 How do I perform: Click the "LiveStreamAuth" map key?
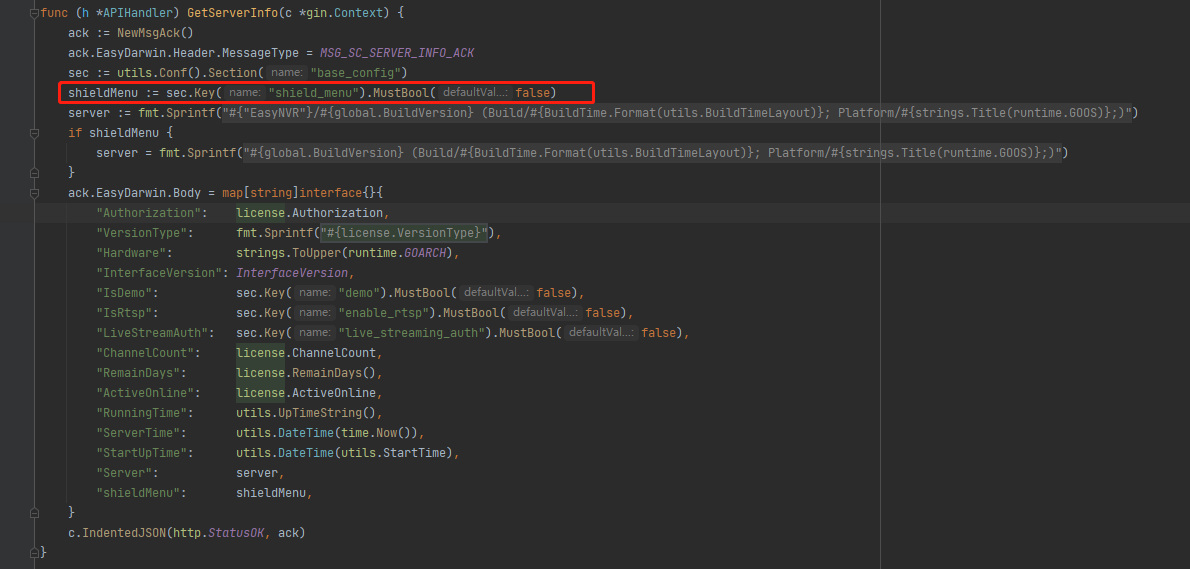pos(152,332)
